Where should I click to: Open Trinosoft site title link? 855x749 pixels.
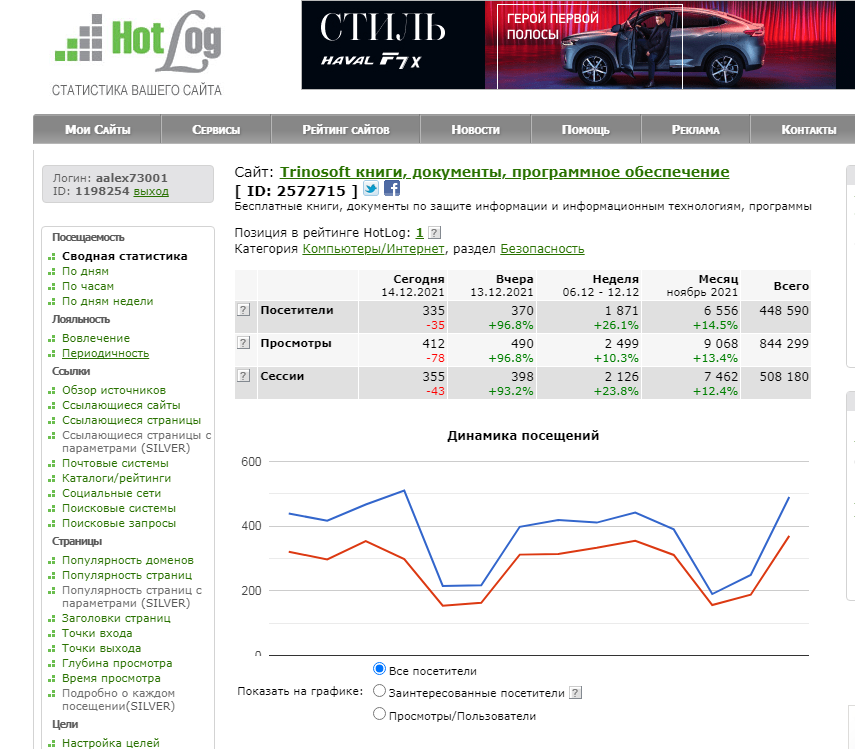click(504, 172)
